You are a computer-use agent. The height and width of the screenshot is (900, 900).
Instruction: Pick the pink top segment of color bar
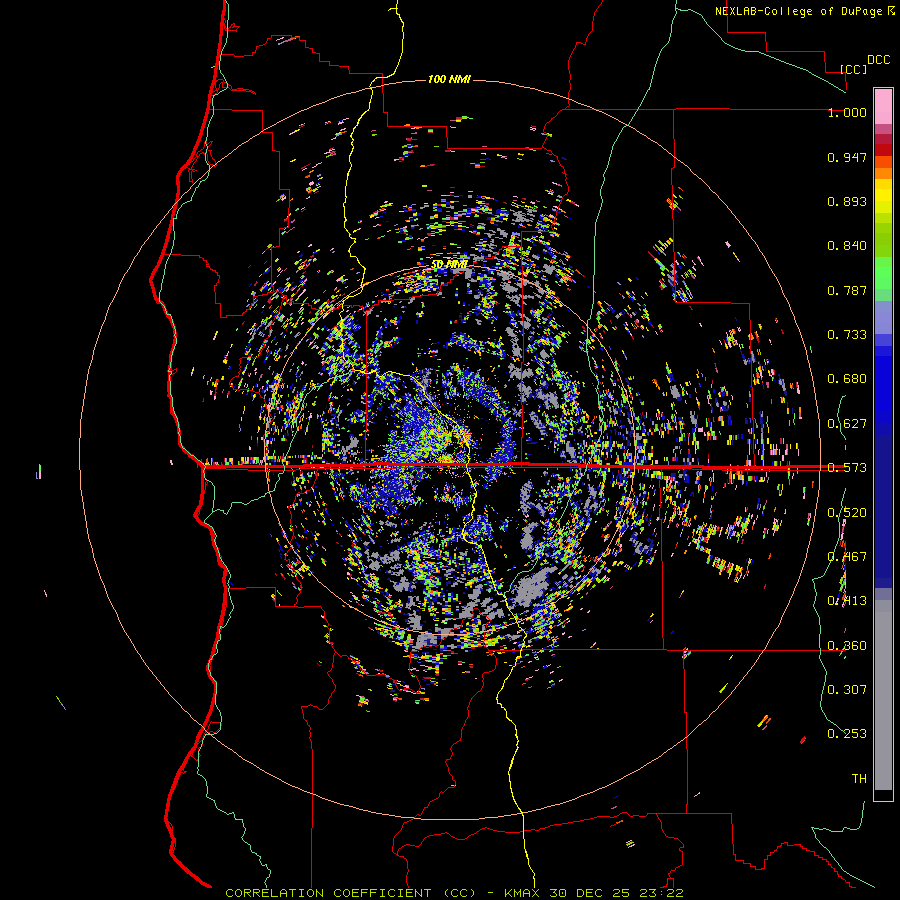tap(883, 106)
